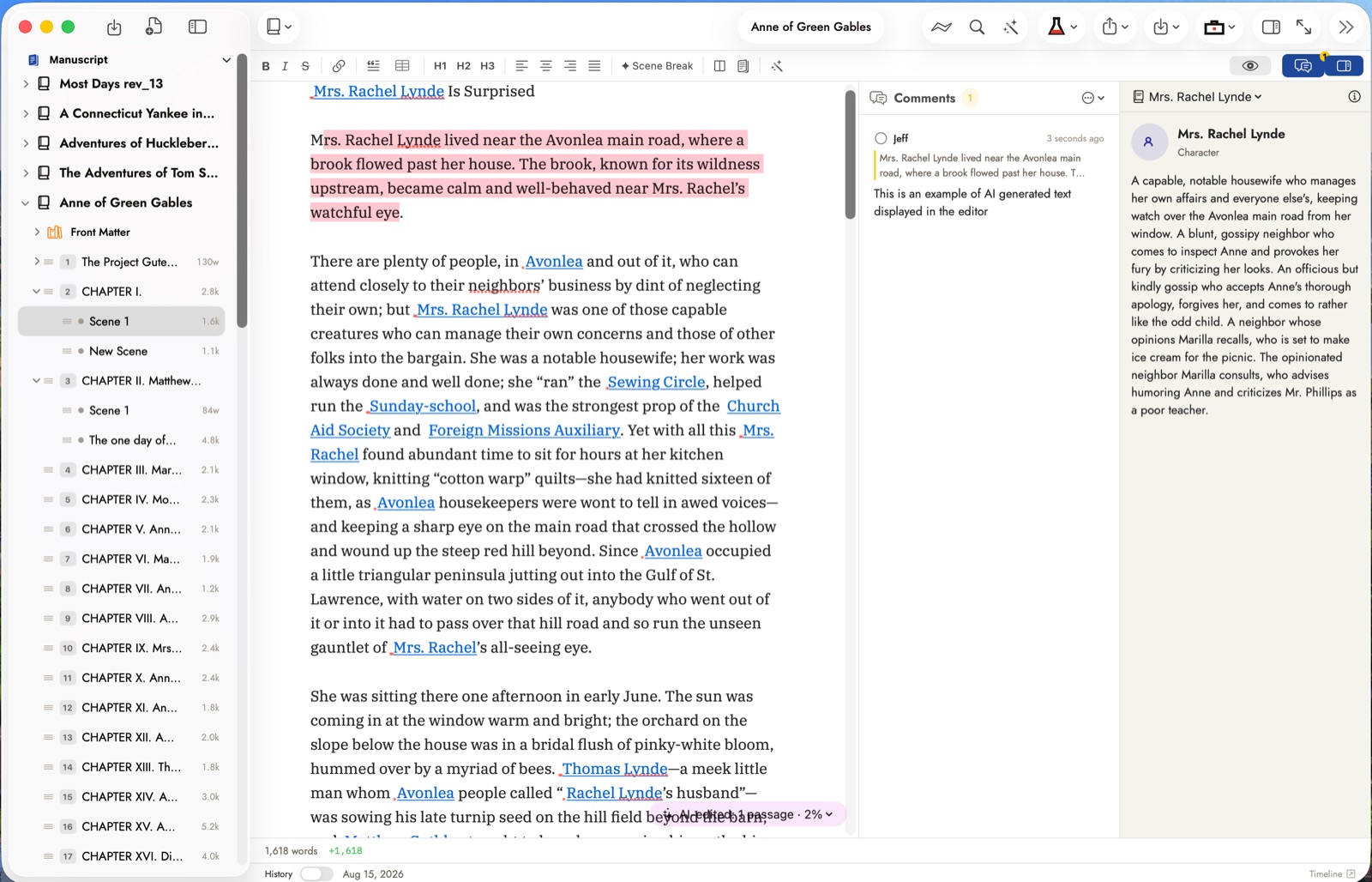The width and height of the screenshot is (1372, 882).
Task: Click the split editor columns icon
Action: click(719, 66)
